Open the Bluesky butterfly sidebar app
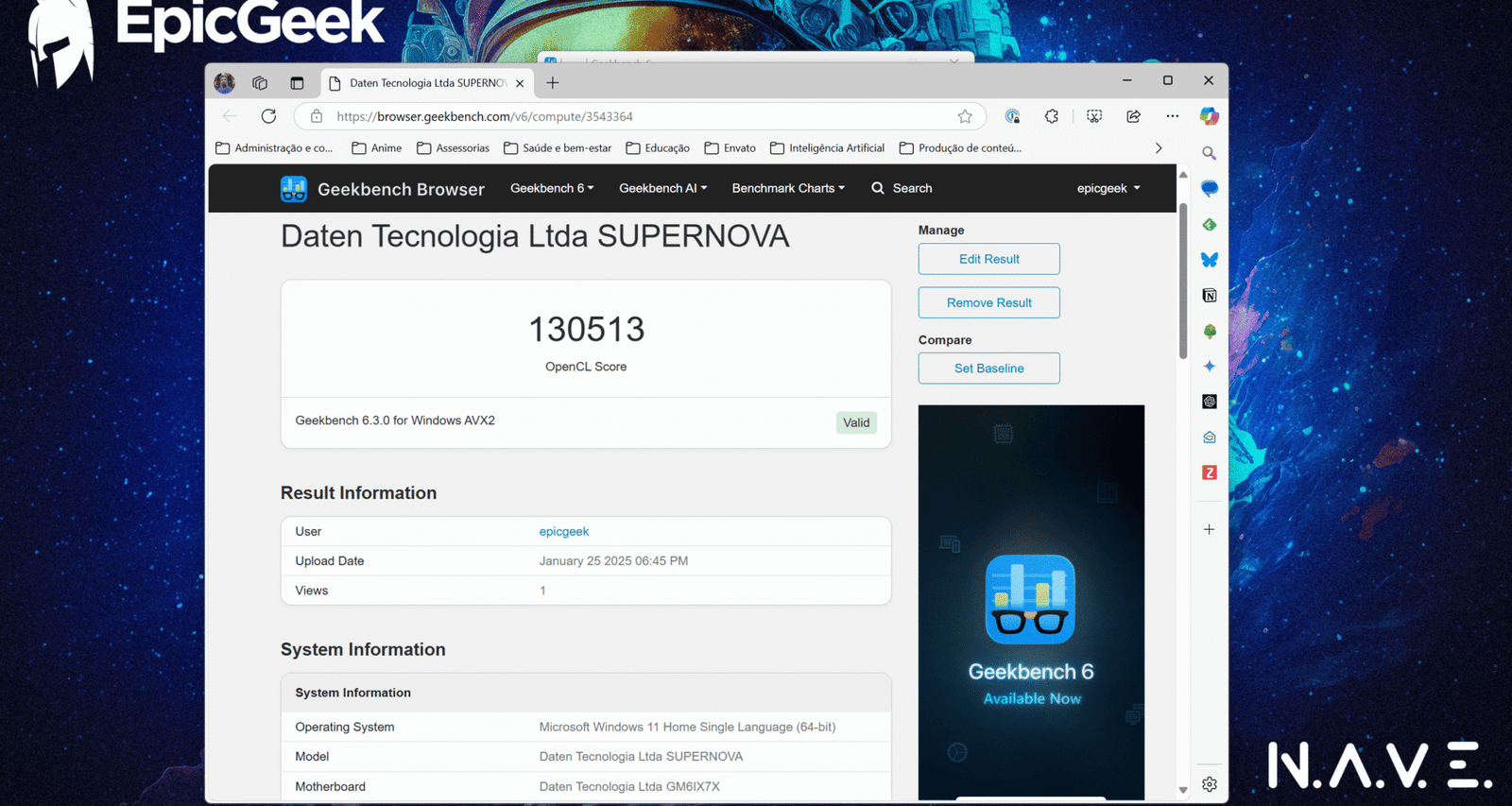This screenshot has height=806, width=1512. (1210, 260)
